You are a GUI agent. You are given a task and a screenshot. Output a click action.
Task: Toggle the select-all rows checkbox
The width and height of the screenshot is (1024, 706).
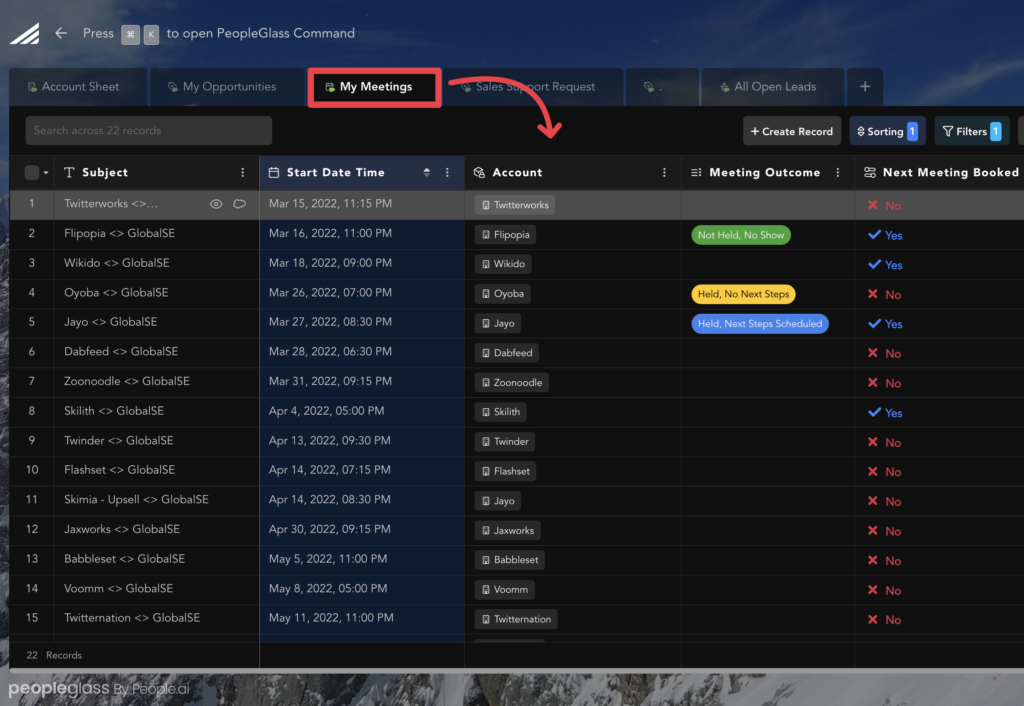31,172
